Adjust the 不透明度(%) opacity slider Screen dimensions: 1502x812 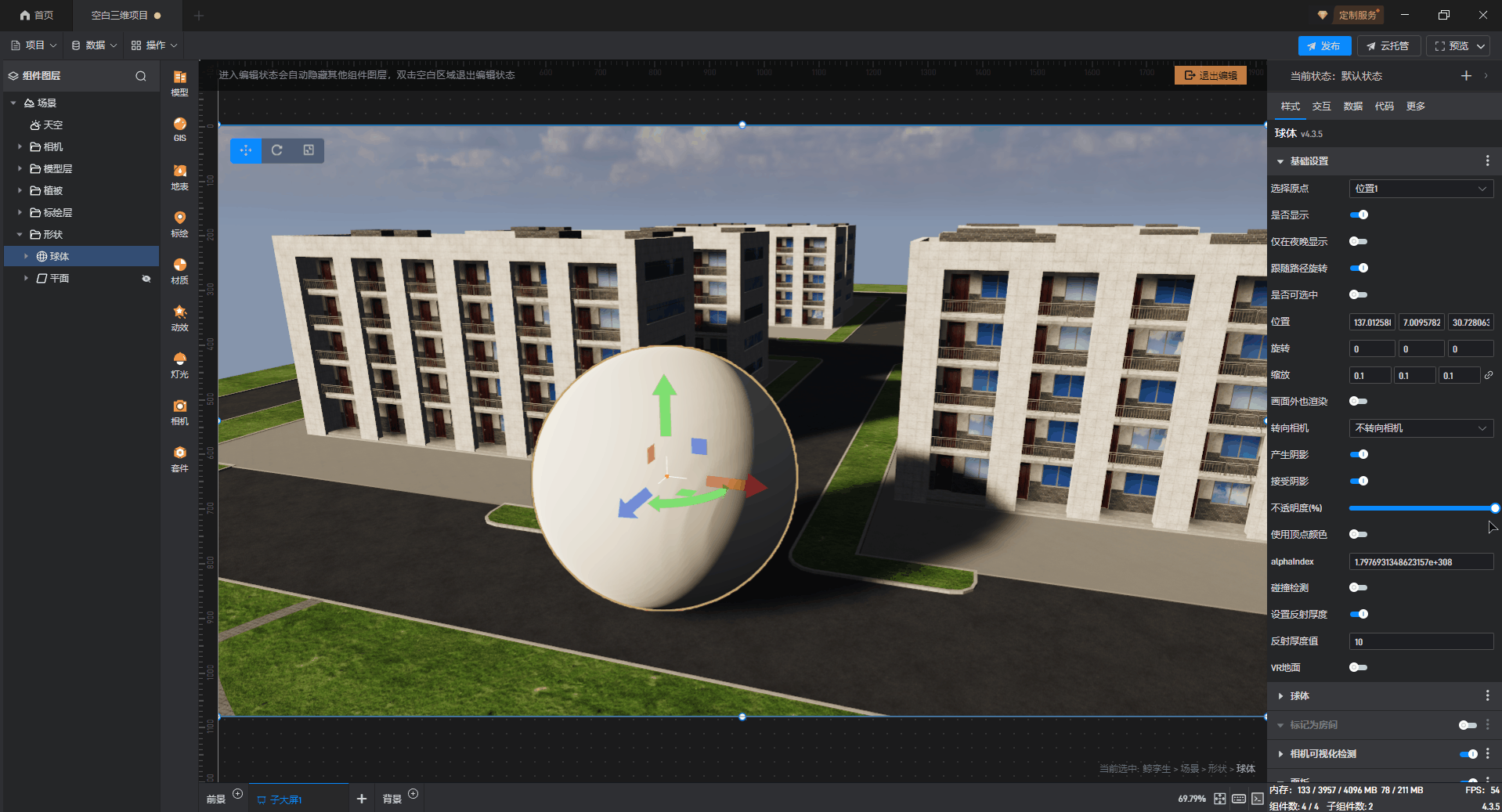tap(1421, 508)
